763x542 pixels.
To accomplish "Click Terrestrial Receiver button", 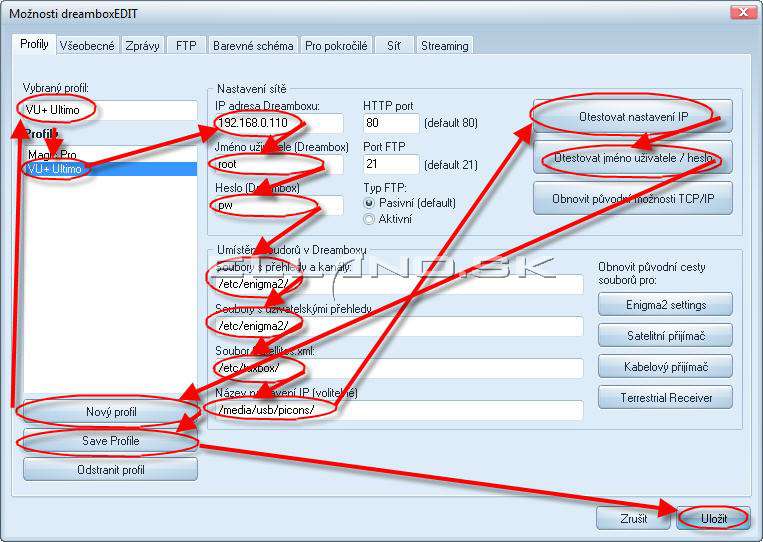I will pos(665,397).
